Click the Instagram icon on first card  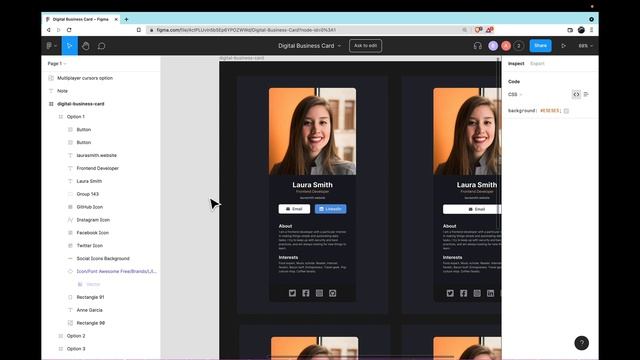pyautogui.click(x=319, y=293)
